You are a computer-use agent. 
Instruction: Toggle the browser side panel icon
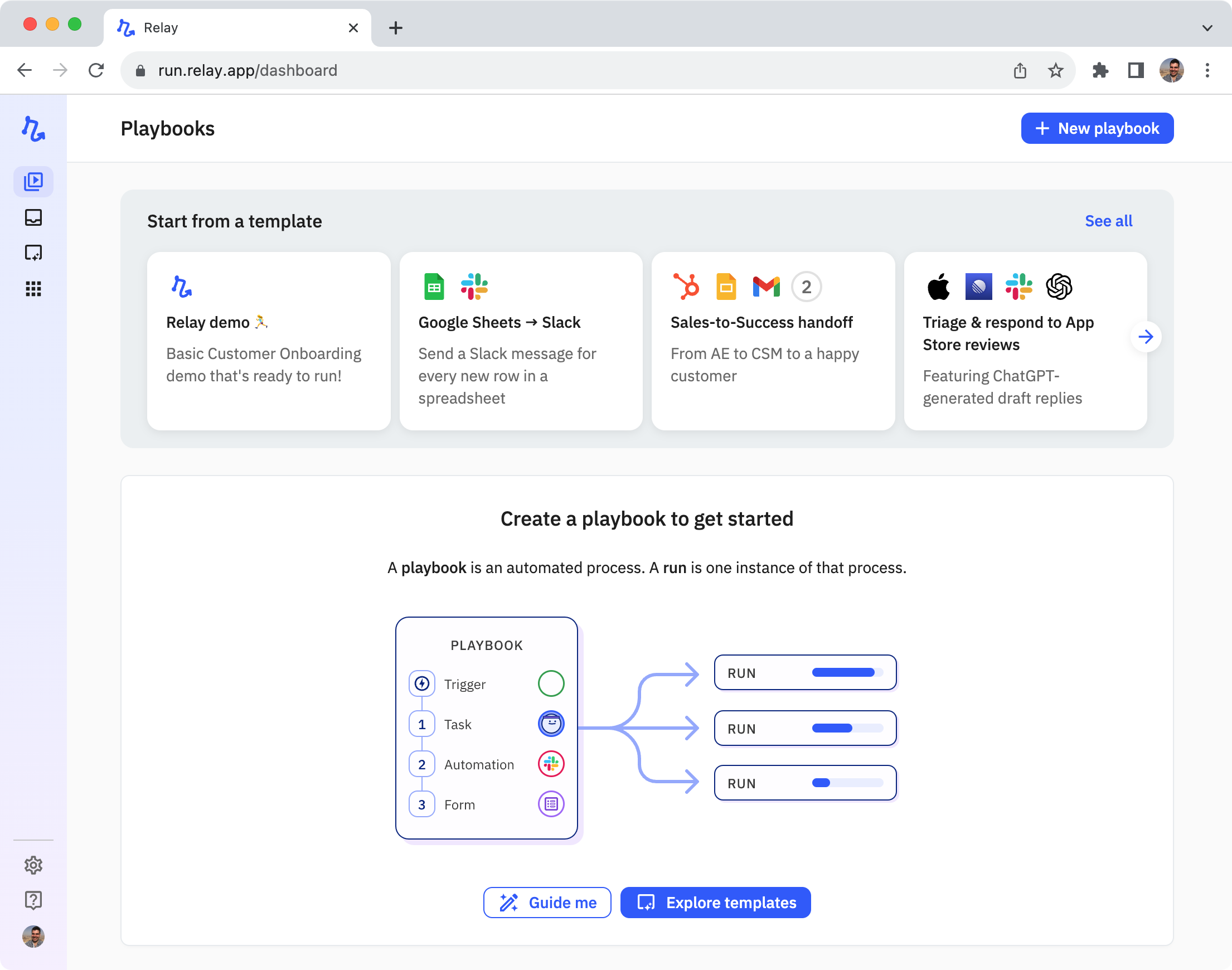coord(1136,70)
